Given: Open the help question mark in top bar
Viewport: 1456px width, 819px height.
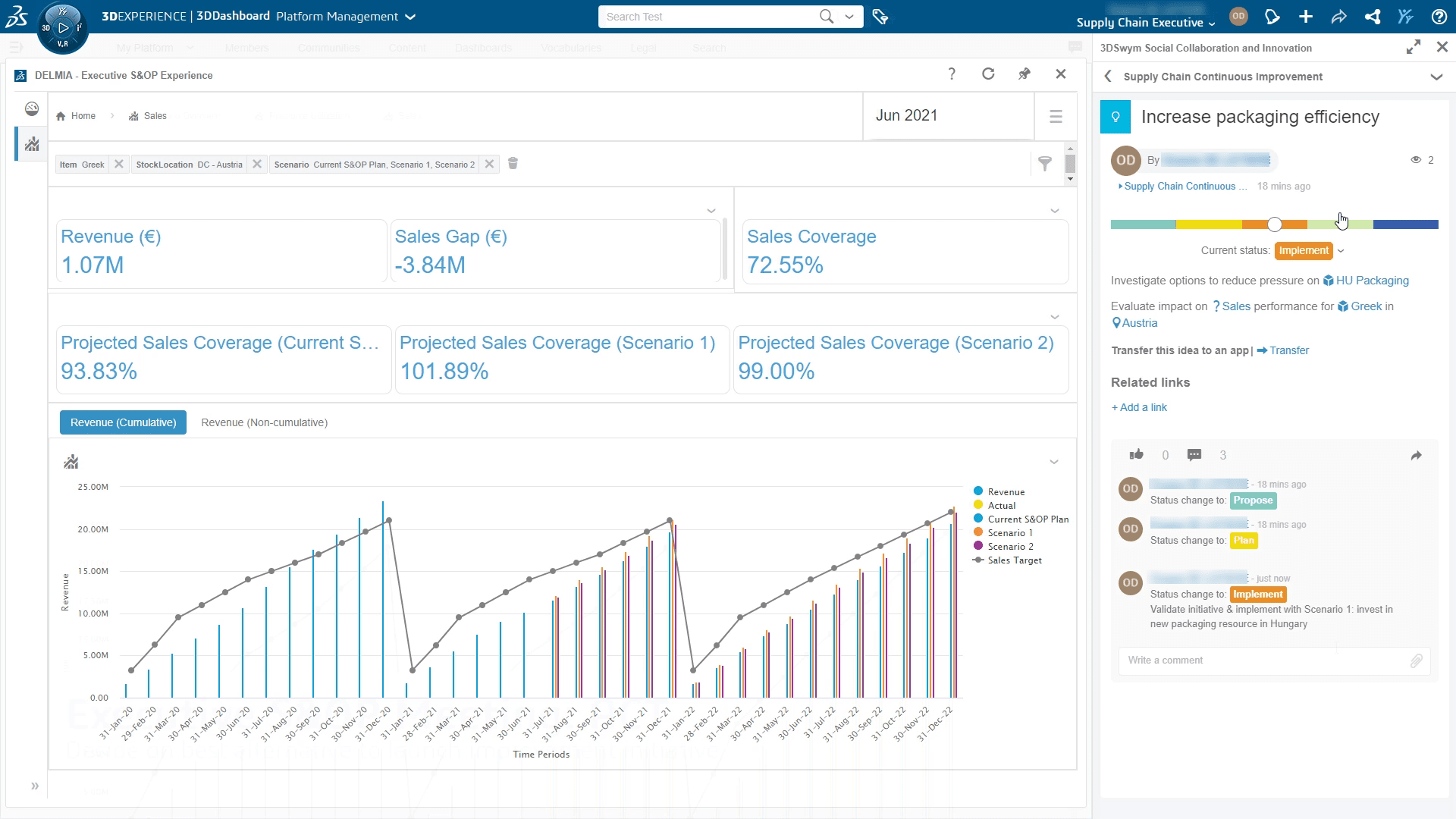Looking at the screenshot, I should click(x=1439, y=17).
